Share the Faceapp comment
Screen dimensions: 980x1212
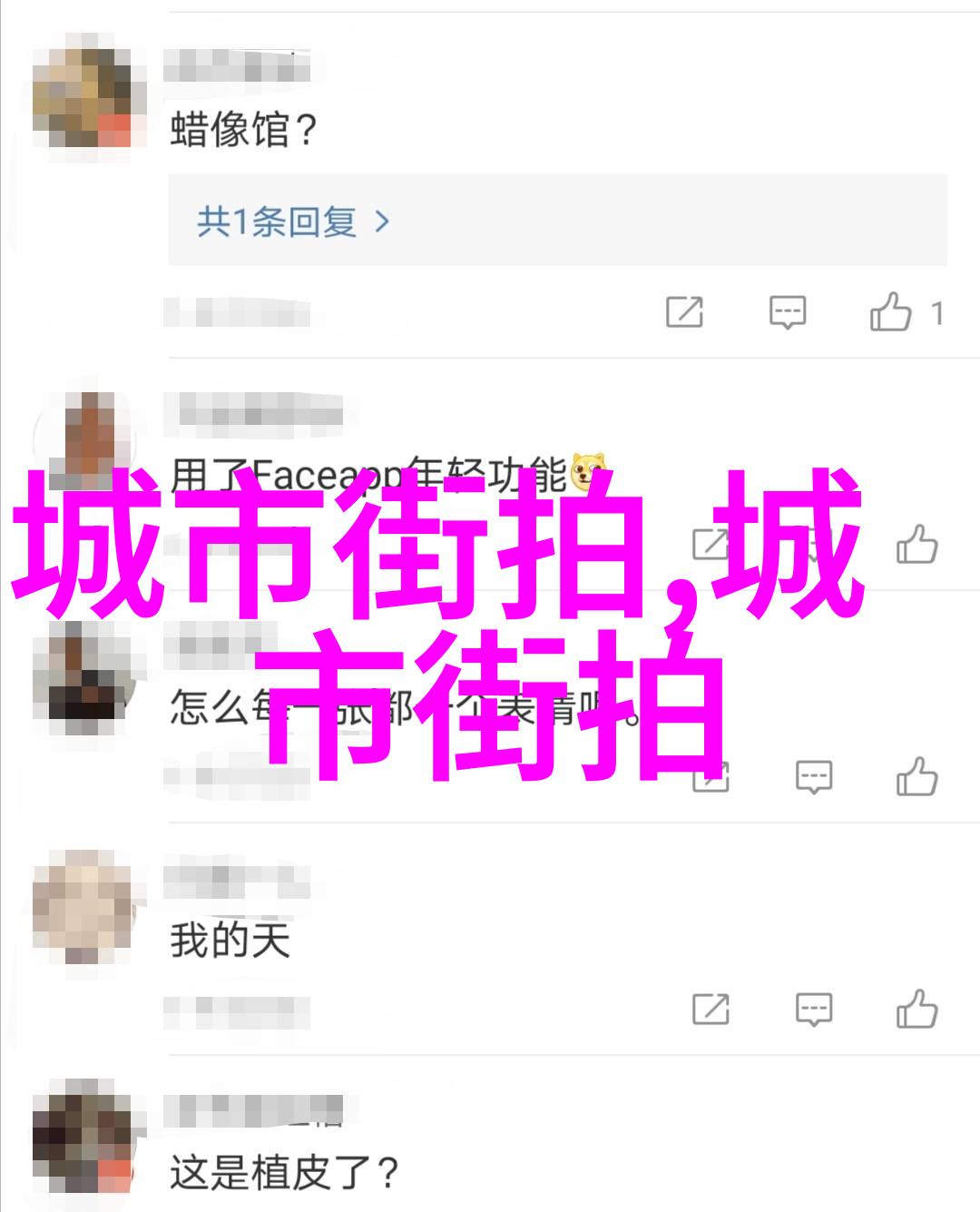[x=710, y=545]
